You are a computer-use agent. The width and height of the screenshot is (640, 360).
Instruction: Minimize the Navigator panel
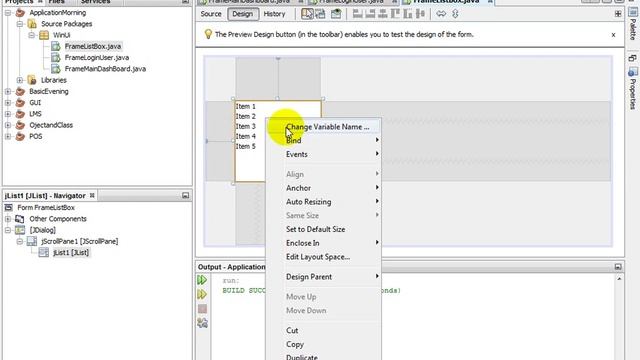[x=185, y=196]
